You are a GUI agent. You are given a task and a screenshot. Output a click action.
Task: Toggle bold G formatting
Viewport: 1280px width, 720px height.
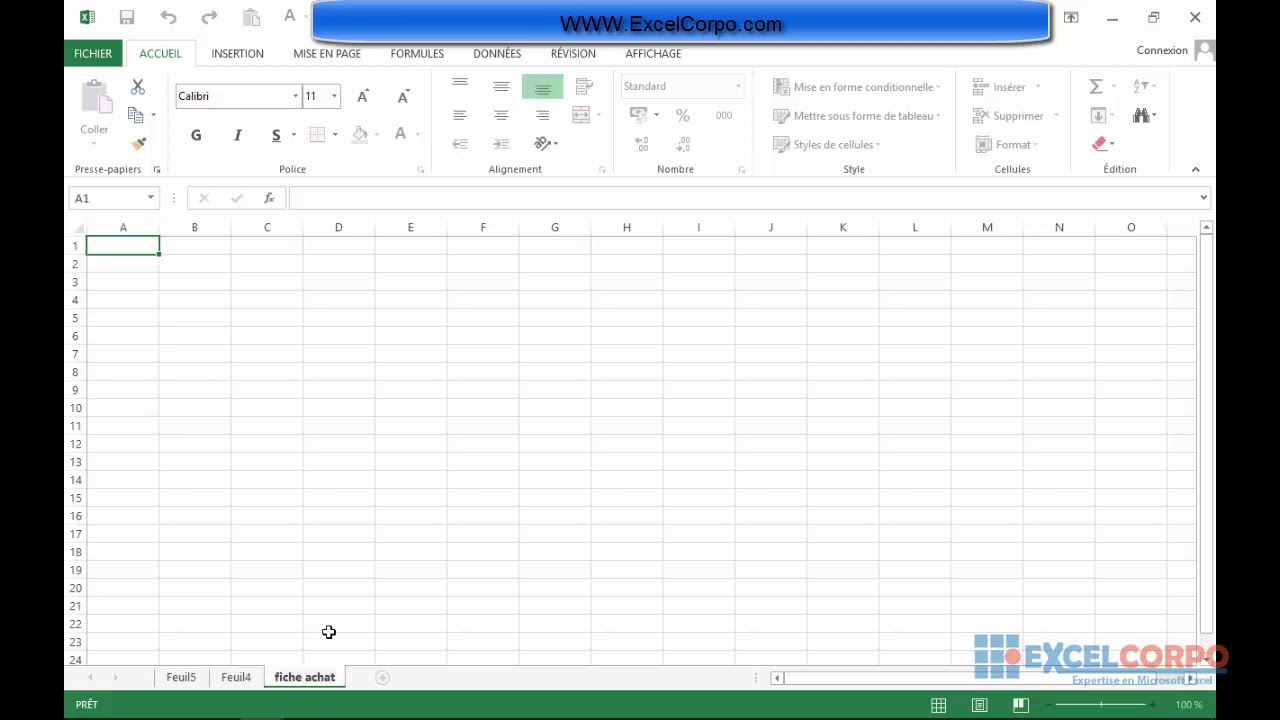(196, 135)
